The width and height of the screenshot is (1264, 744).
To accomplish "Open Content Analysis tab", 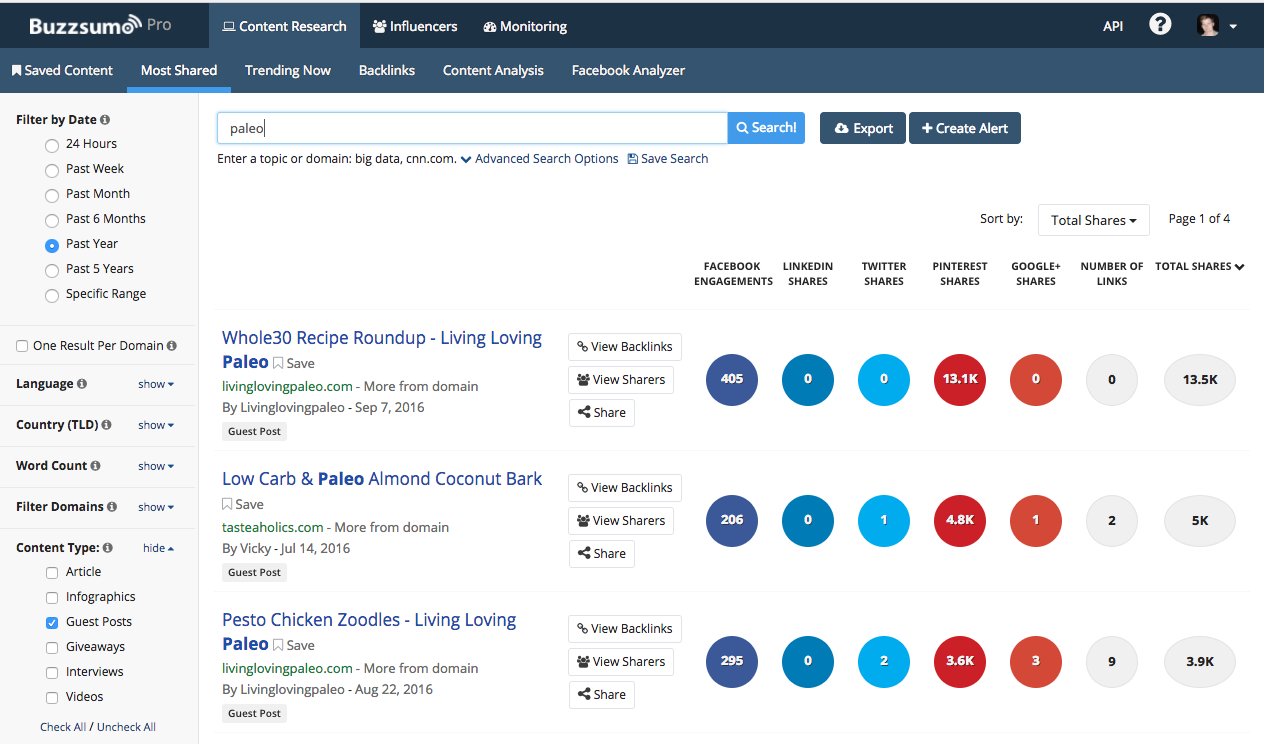I will pyautogui.click(x=493, y=70).
